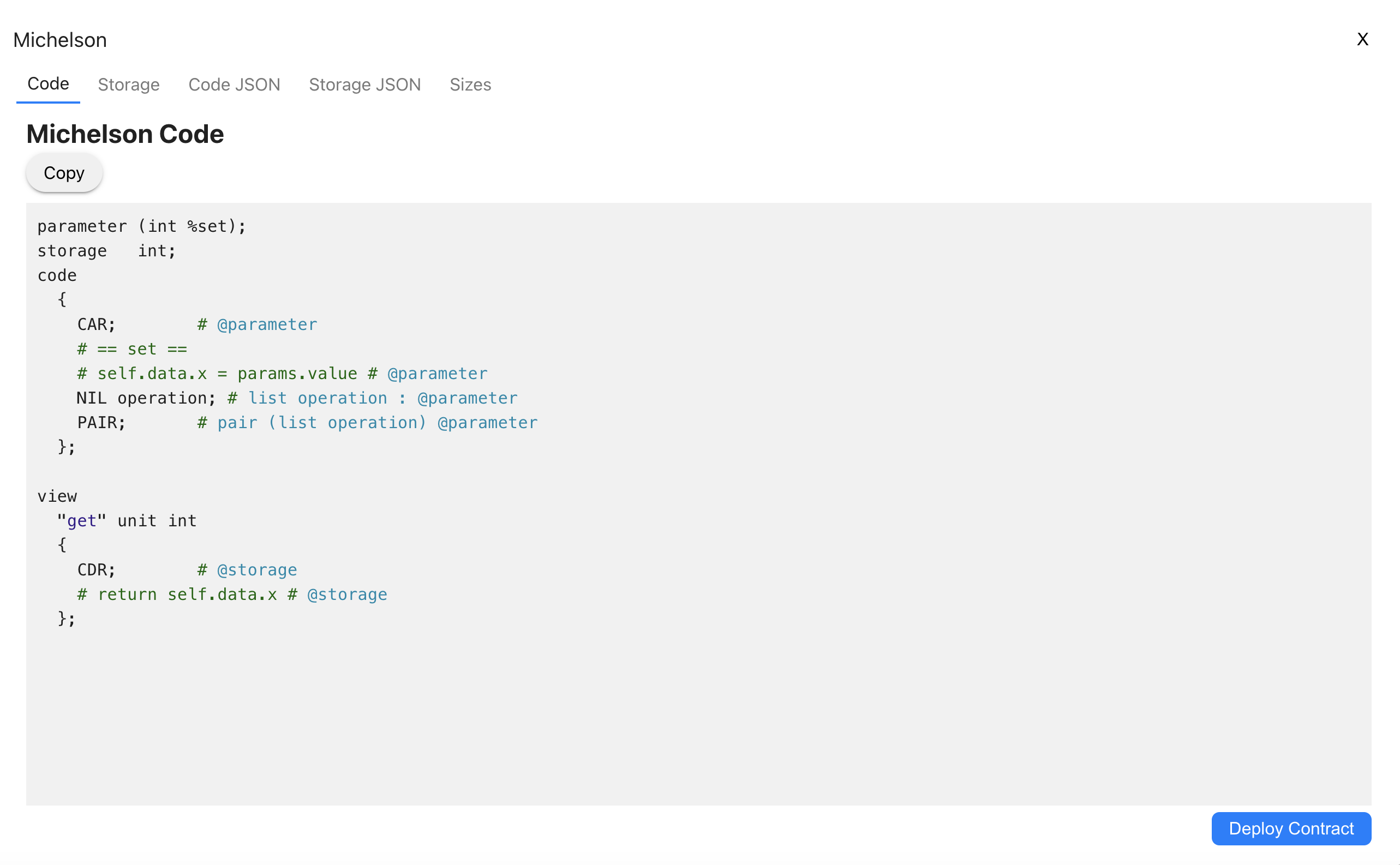Close the Michelson dialog
The image size is (1400, 865).
point(1363,39)
